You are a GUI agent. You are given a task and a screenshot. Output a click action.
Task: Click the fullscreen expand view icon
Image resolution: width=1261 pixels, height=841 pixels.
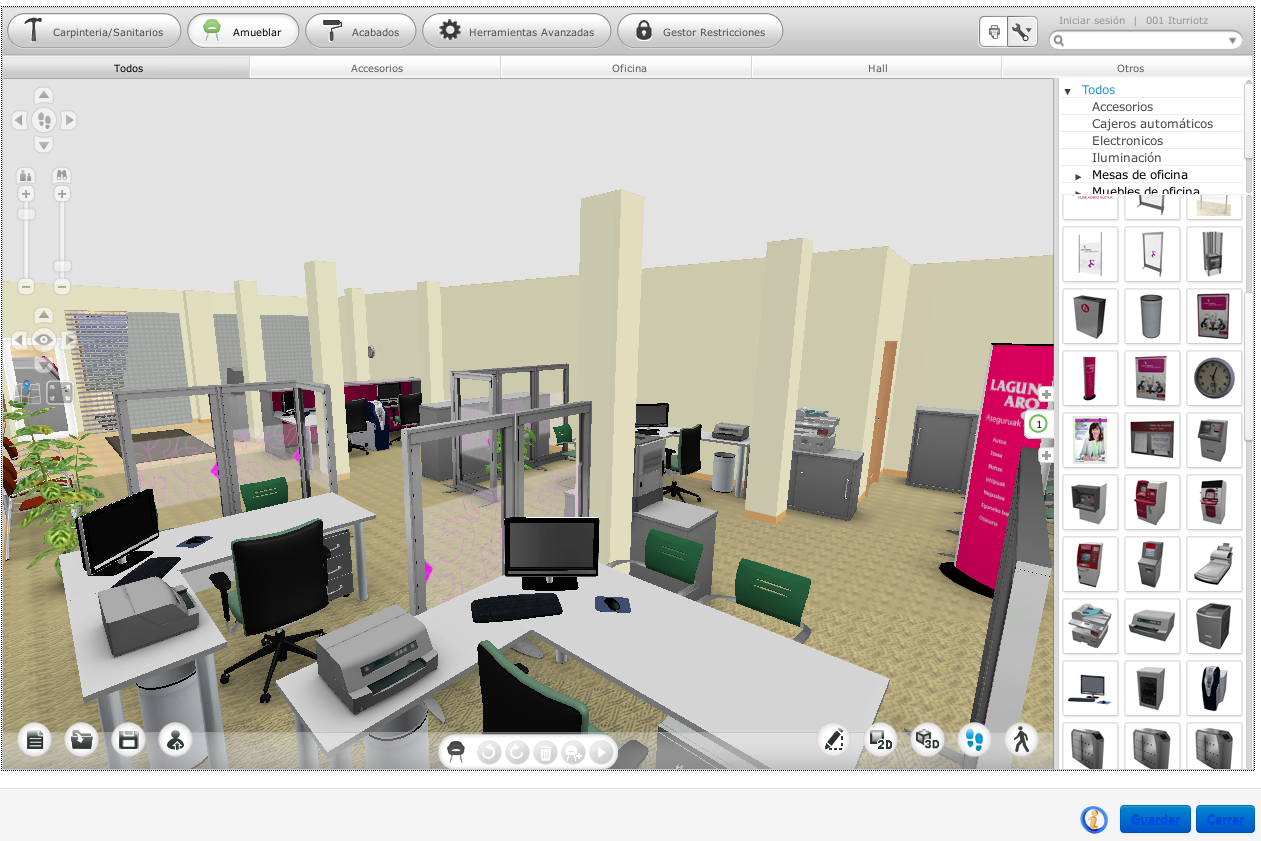pos(59,391)
